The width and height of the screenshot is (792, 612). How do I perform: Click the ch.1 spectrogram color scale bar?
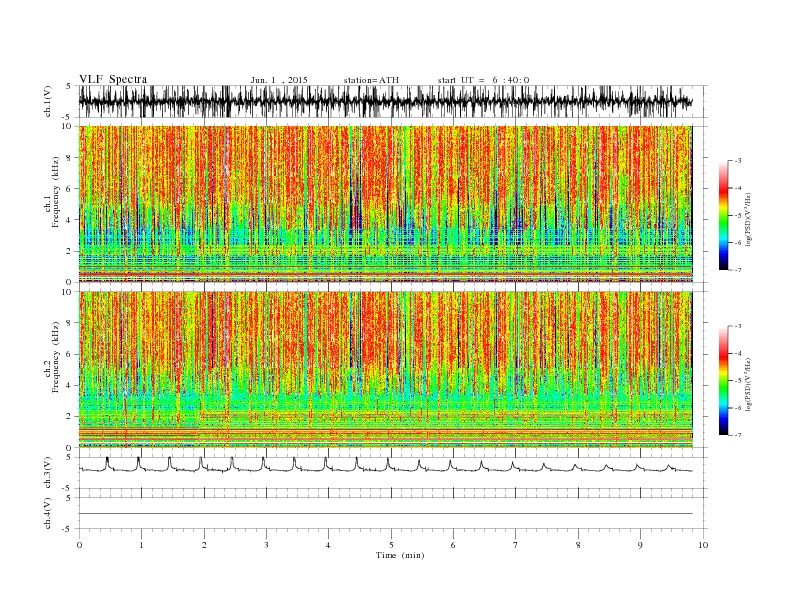(723, 216)
